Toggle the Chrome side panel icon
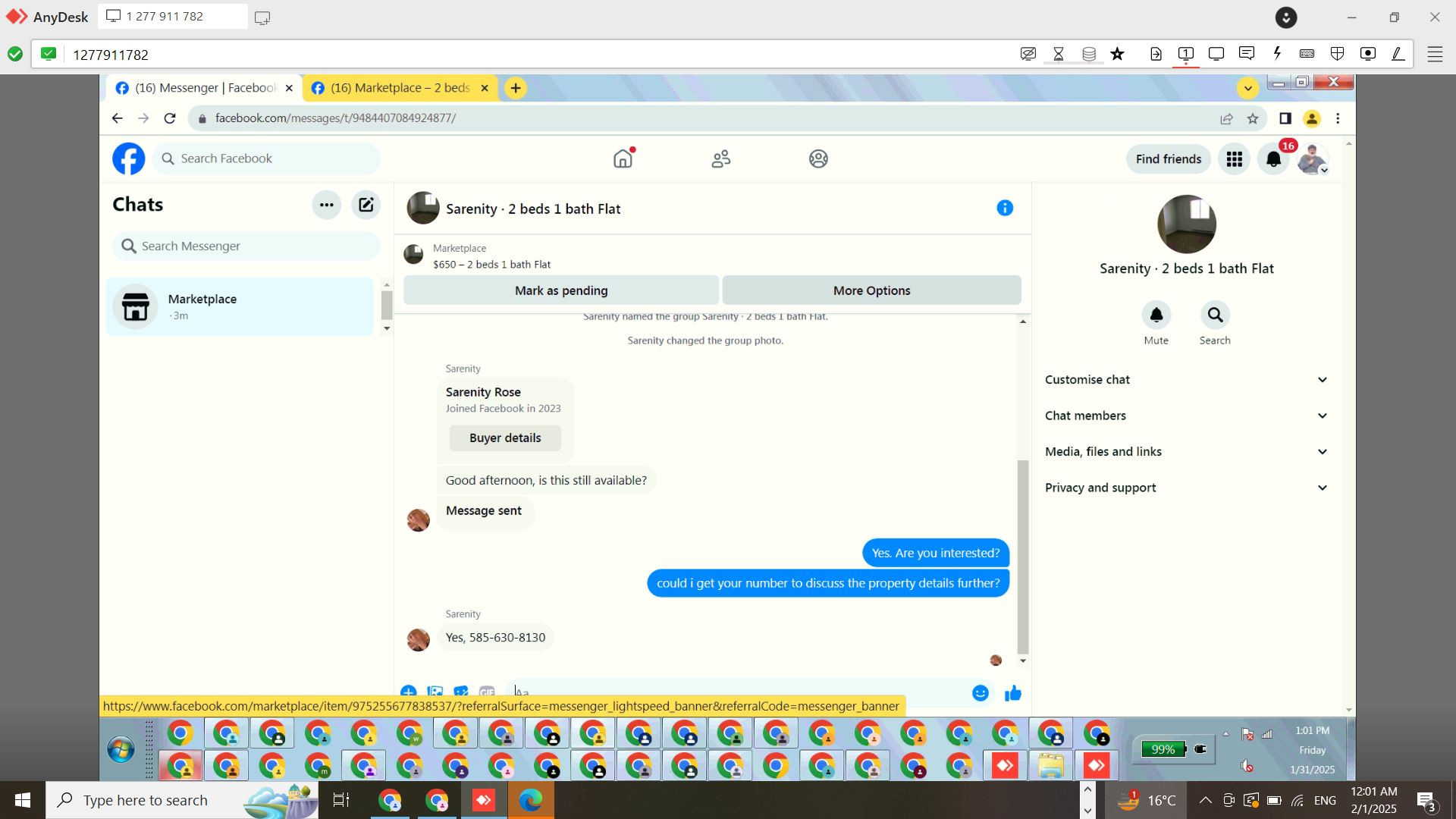This screenshot has width=1456, height=819. coord(1285,118)
